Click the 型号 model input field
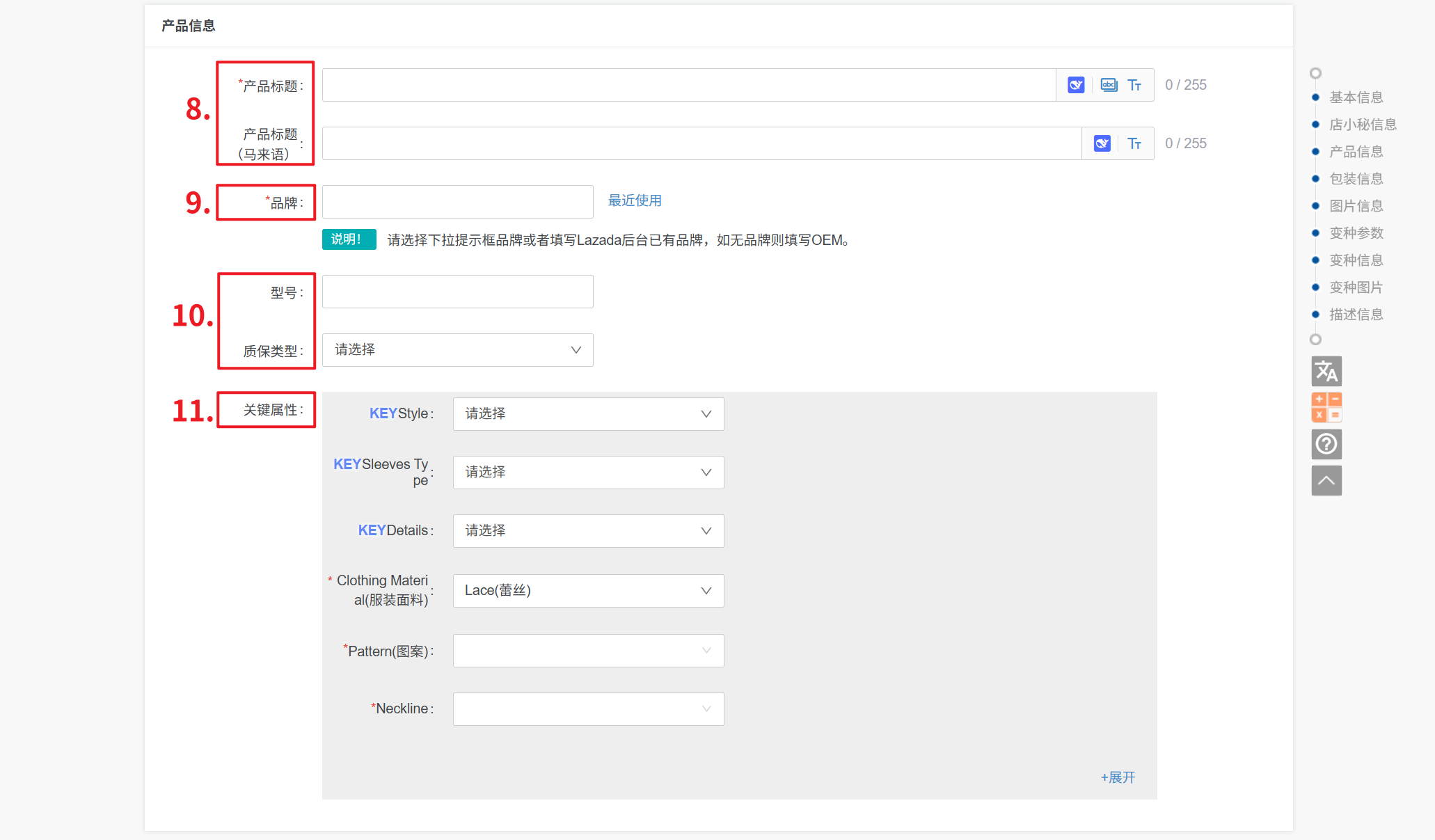1435x840 pixels. 457,292
